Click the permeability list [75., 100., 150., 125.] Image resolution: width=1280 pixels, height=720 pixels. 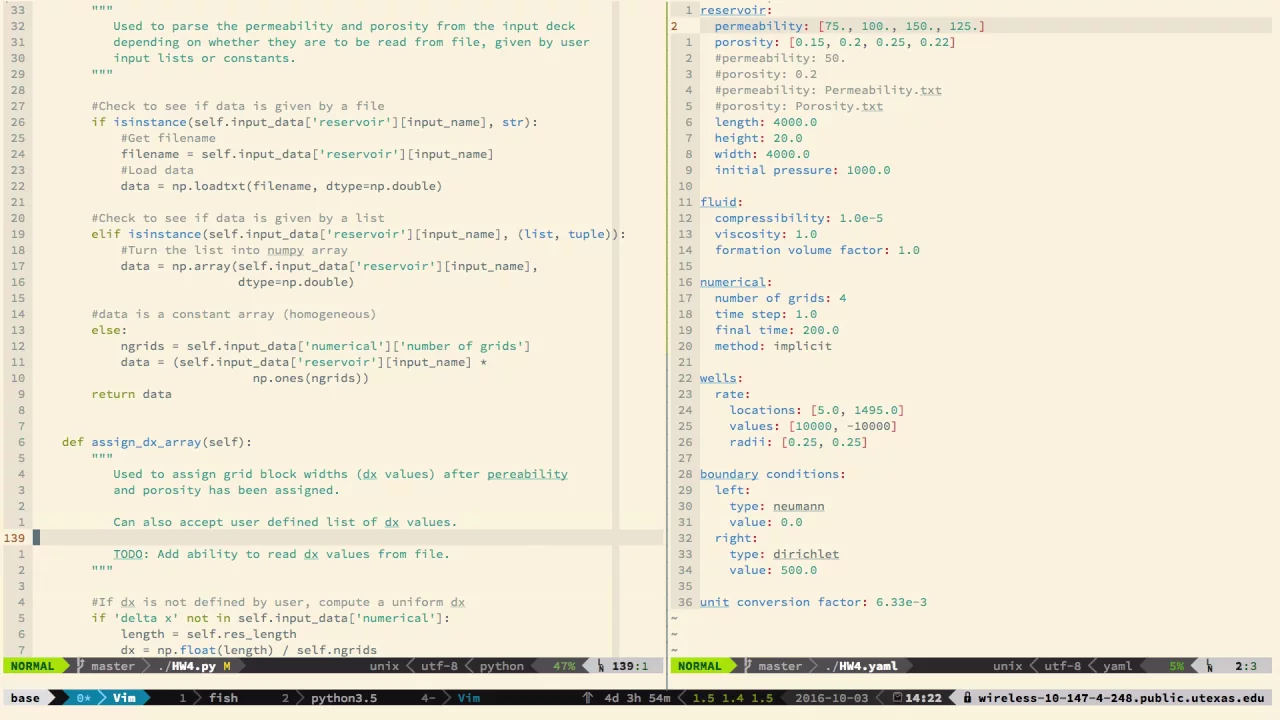click(x=901, y=26)
